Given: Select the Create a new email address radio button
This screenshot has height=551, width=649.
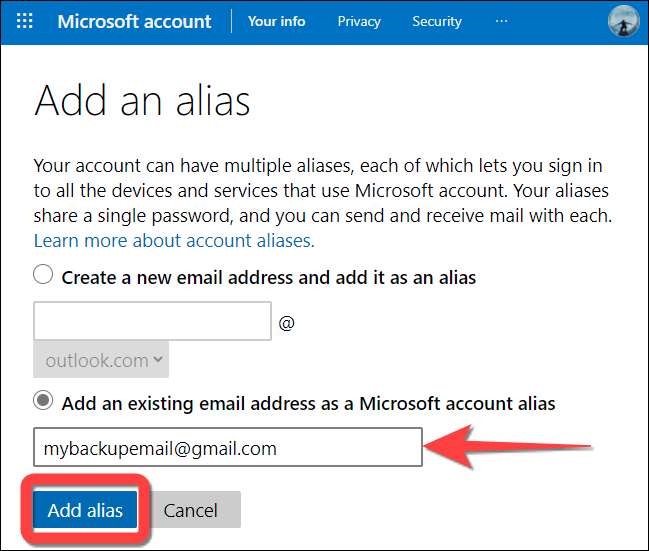Looking at the screenshot, I should pyautogui.click(x=43, y=276).
